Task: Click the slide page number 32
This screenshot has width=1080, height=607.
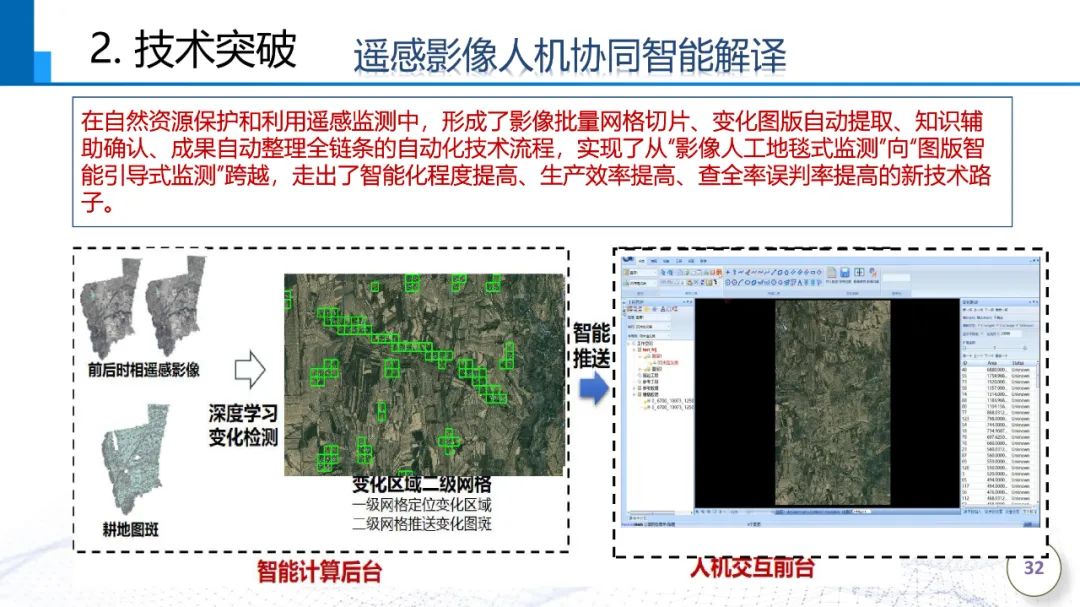Action: tap(1034, 568)
